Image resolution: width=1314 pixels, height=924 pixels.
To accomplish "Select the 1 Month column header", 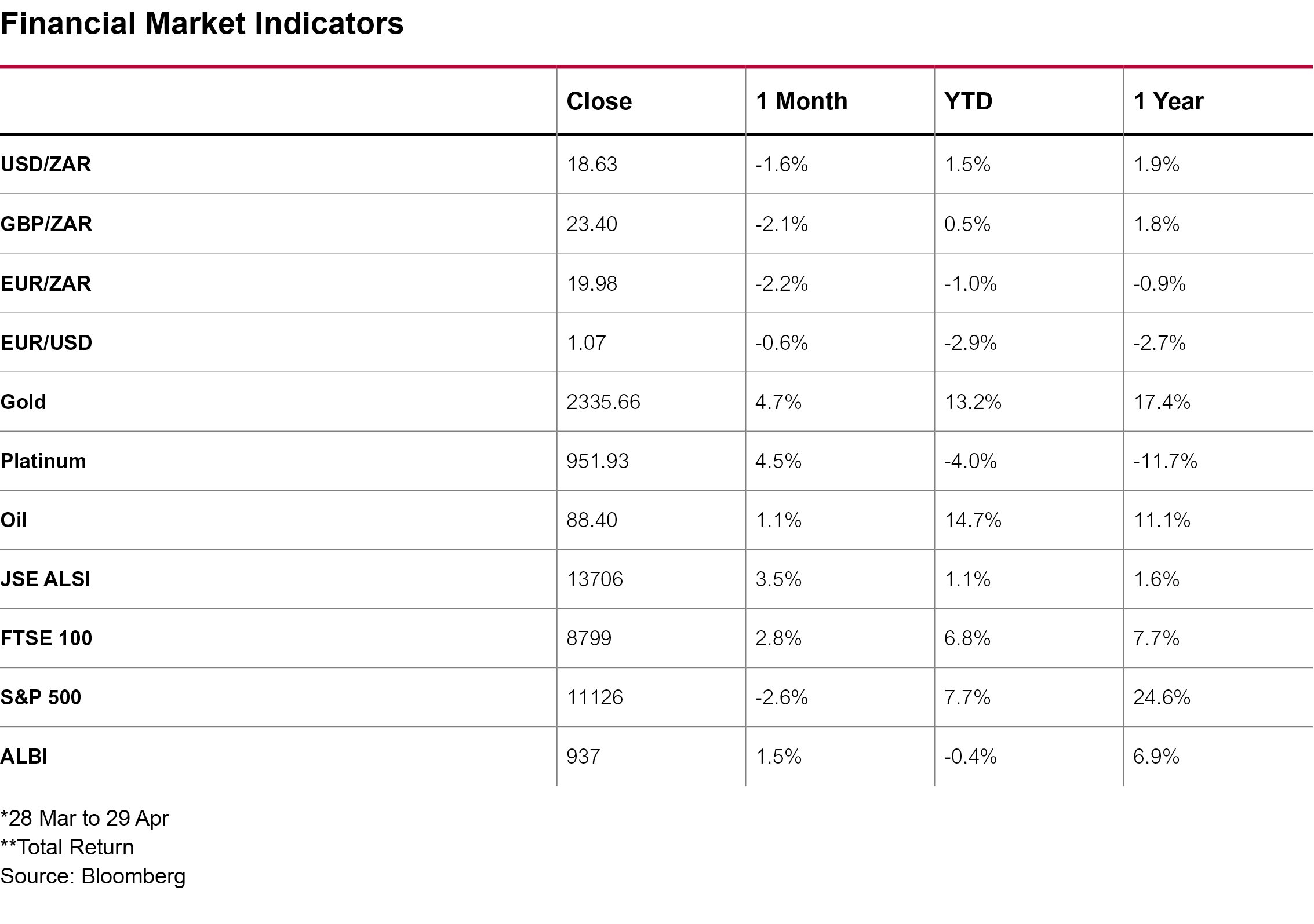I will 801,101.
